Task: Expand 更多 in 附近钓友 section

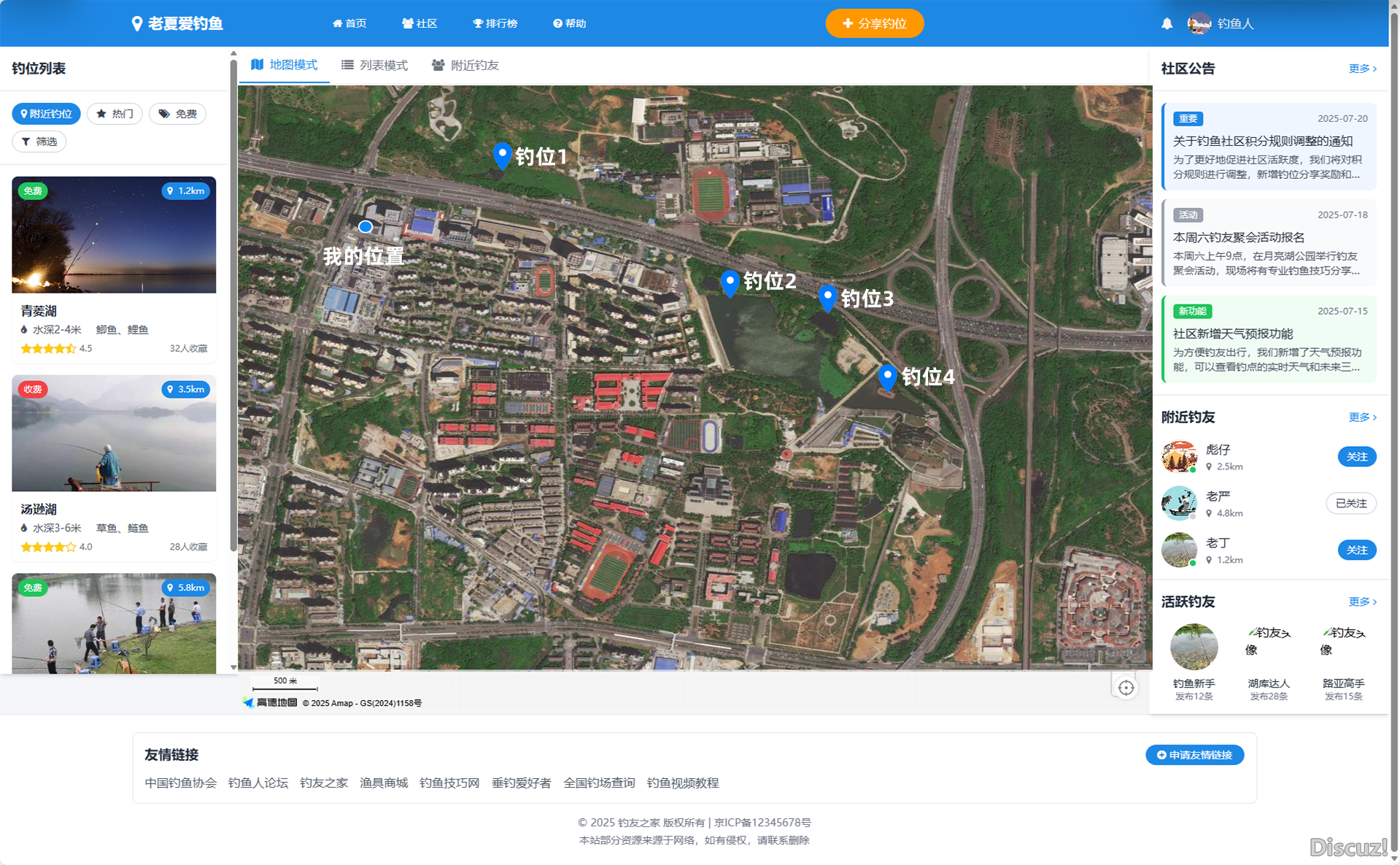Action: pyautogui.click(x=1361, y=418)
